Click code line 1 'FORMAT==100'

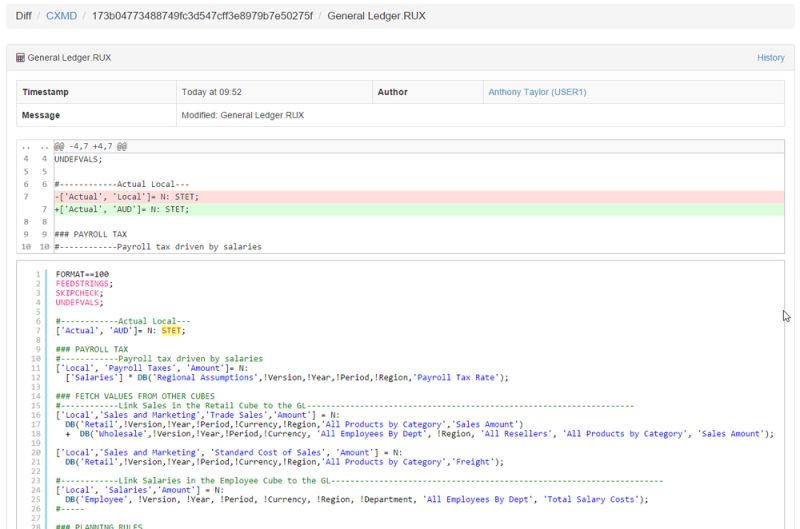click(x=82, y=274)
